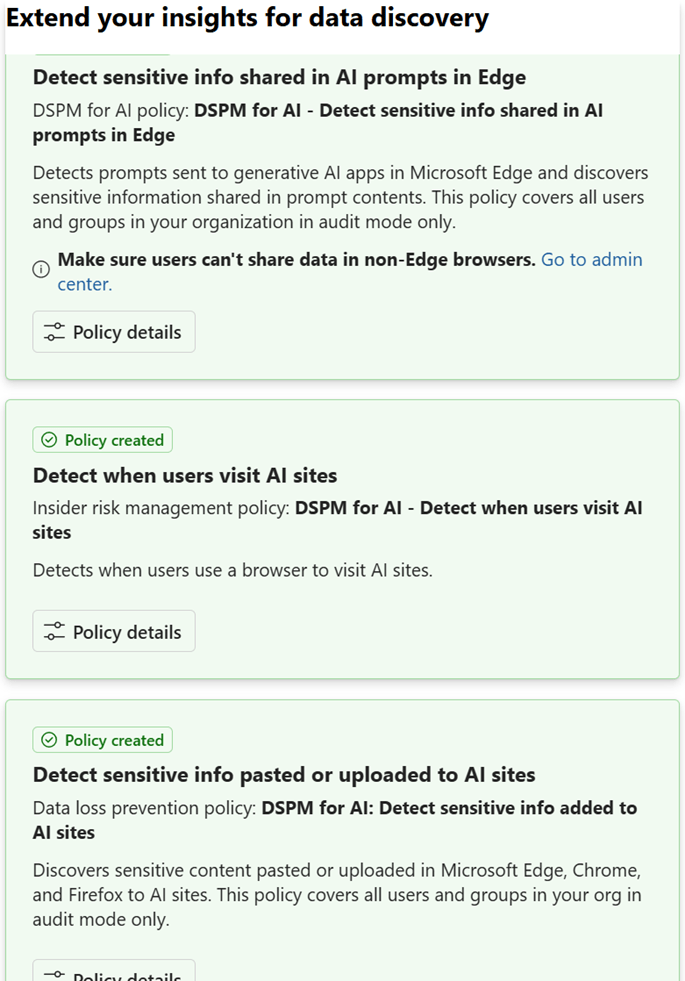Click the 'Extend your insights for data discovery' heading

(248, 18)
